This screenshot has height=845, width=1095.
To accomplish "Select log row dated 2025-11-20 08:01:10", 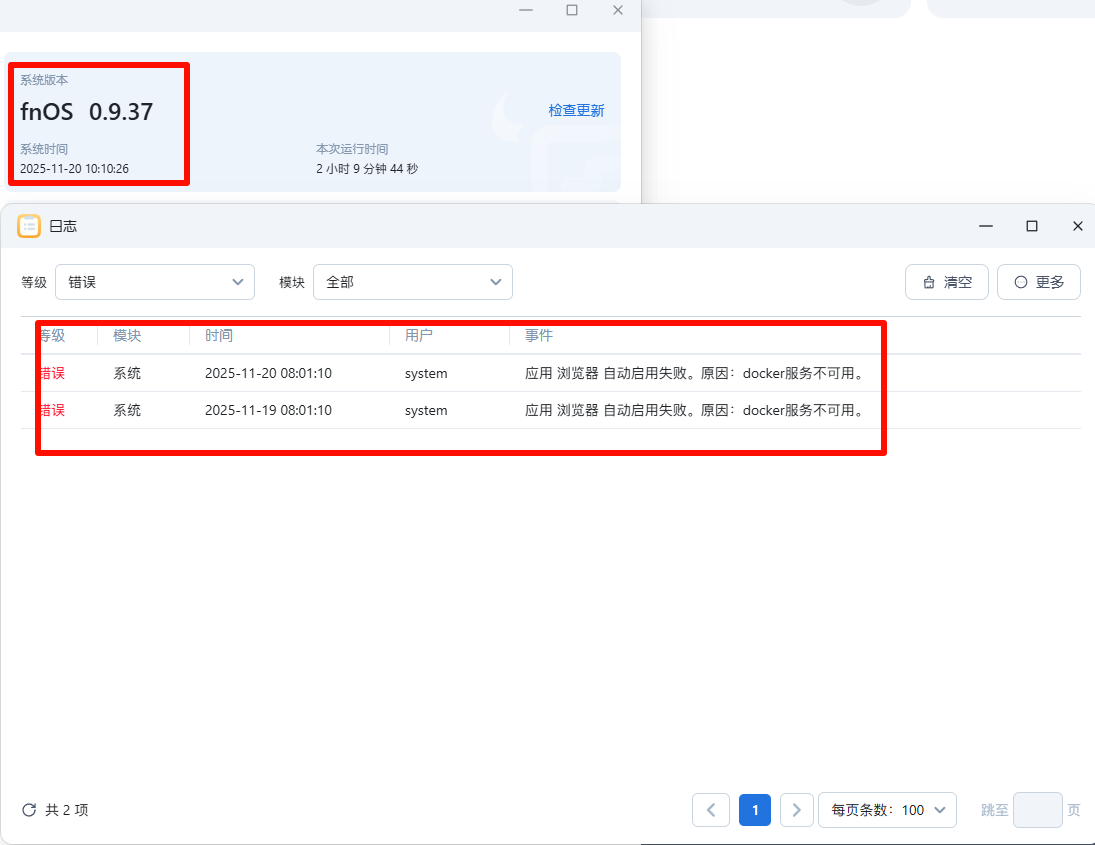I will click(551, 373).
